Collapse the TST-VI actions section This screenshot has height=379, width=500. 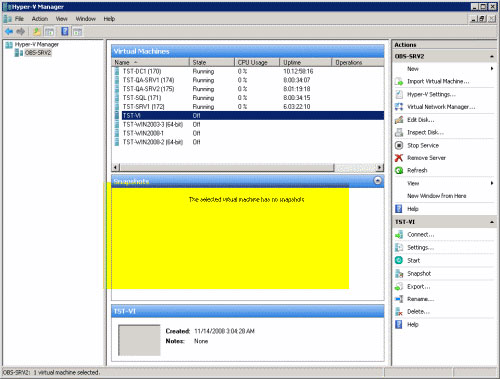pyautogui.click(x=492, y=222)
